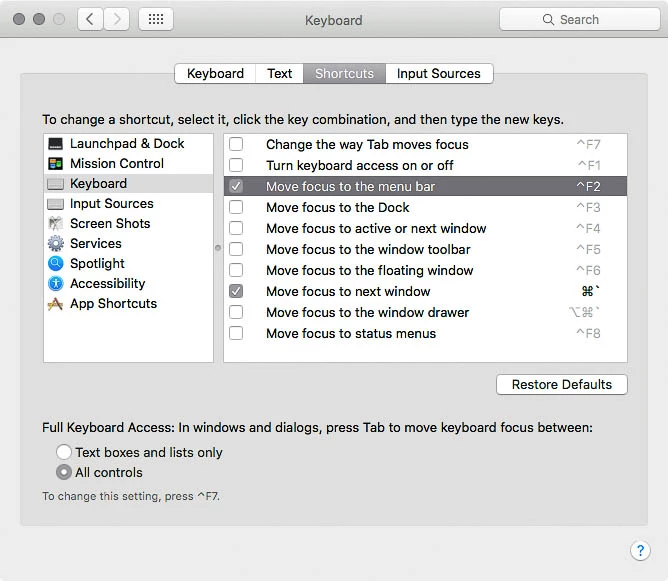Open help with the question mark button

(x=640, y=550)
